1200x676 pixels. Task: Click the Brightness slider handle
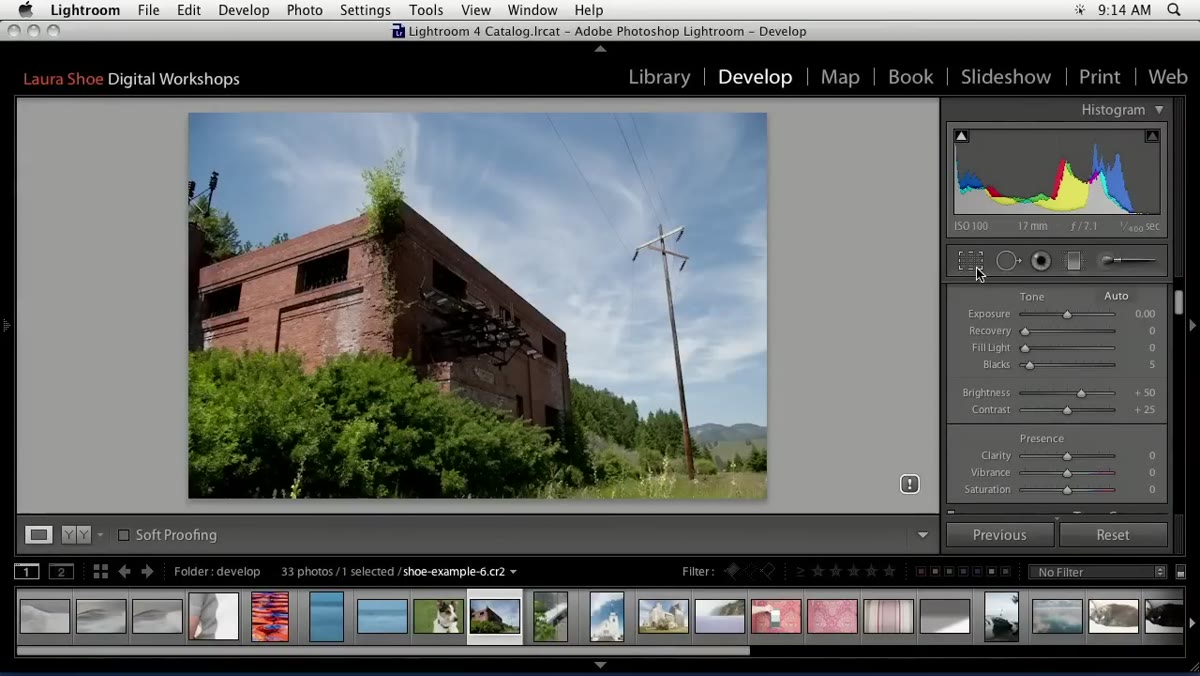[1081, 393]
